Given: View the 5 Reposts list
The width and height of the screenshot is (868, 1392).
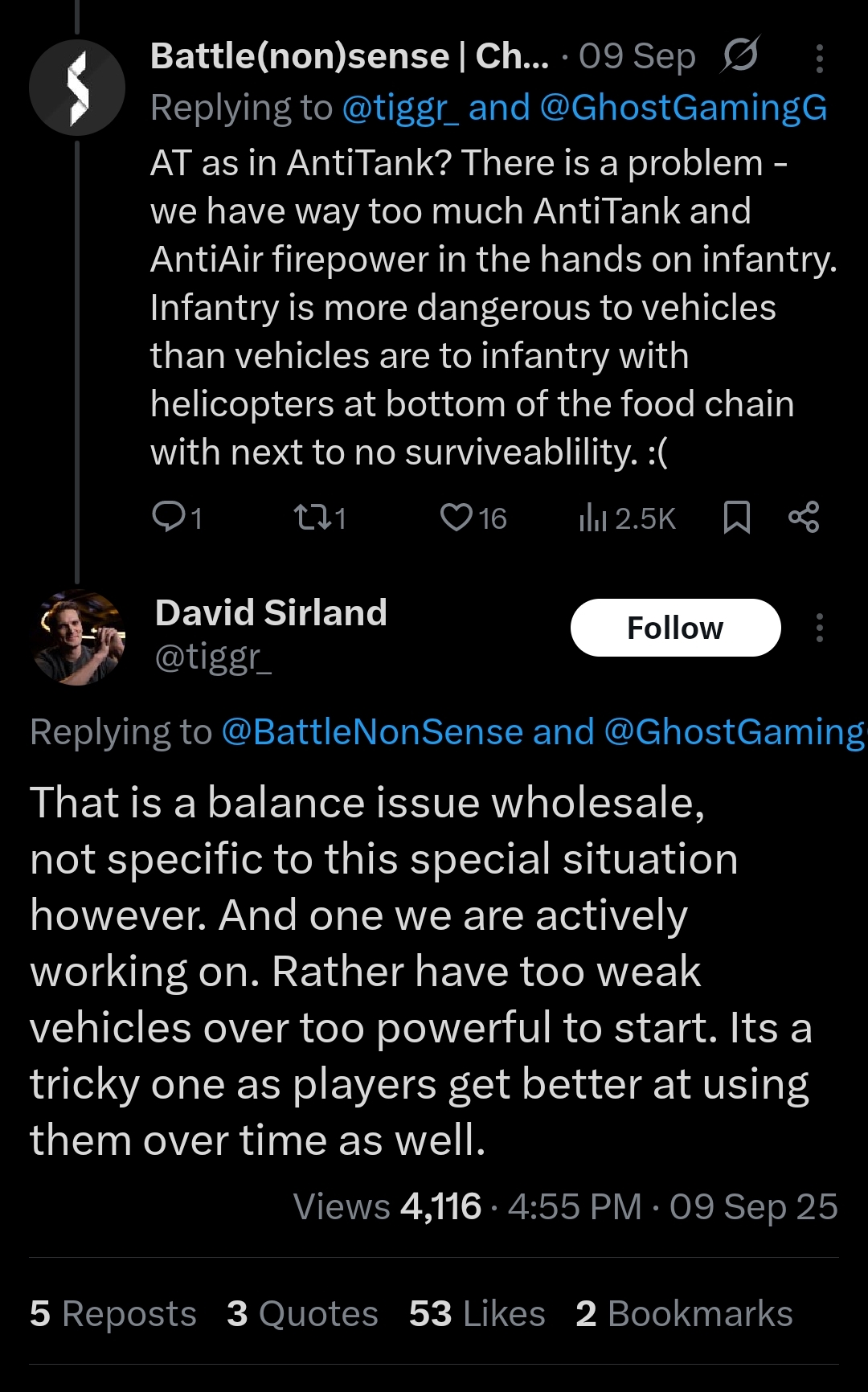Looking at the screenshot, I should [x=113, y=1314].
